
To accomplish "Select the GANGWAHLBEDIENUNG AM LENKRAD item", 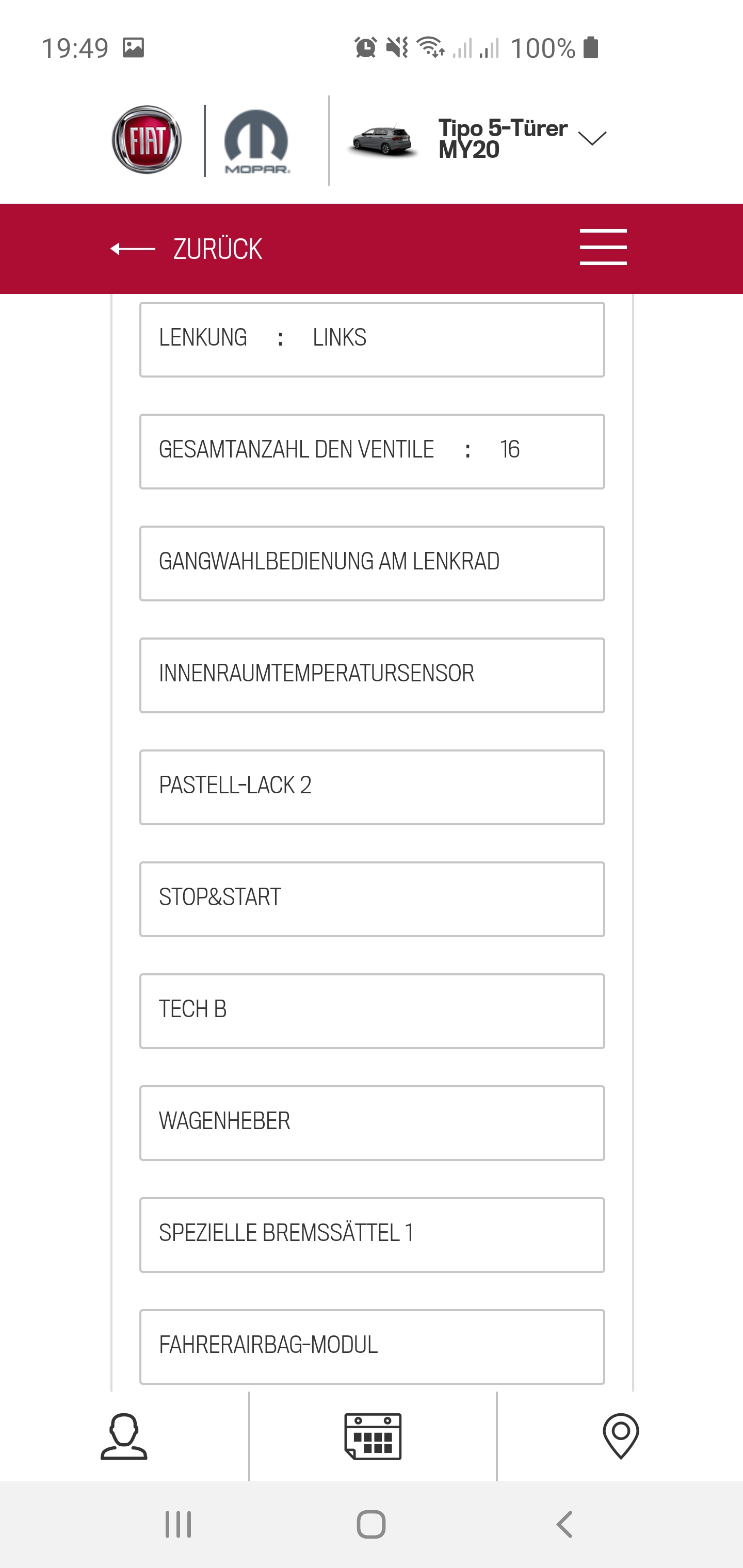I will [x=372, y=563].
